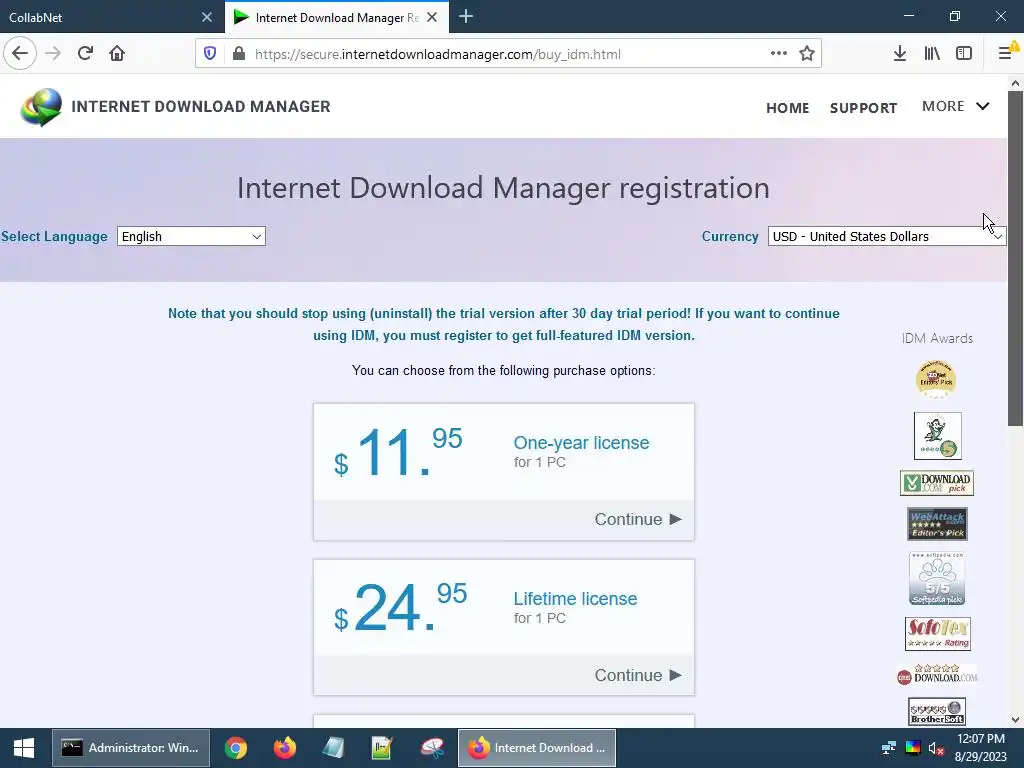Go back to the previous page
The width and height of the screenshot is (1024, 768).
pos(20,54)
